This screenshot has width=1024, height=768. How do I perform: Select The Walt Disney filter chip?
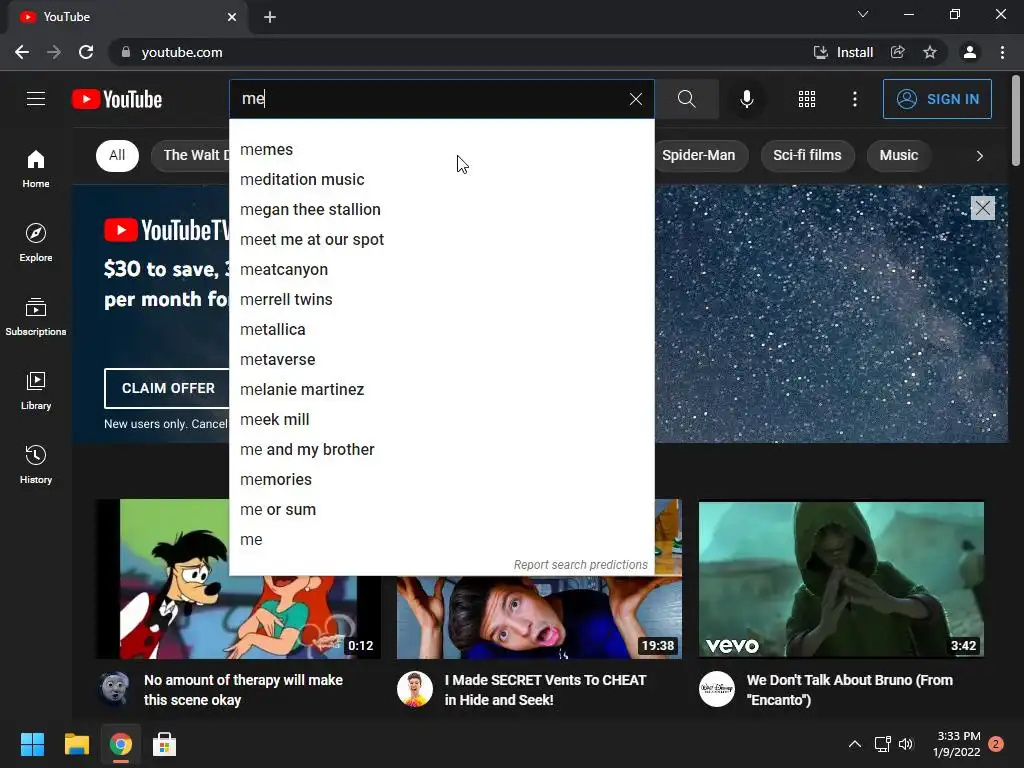(191, 155)
